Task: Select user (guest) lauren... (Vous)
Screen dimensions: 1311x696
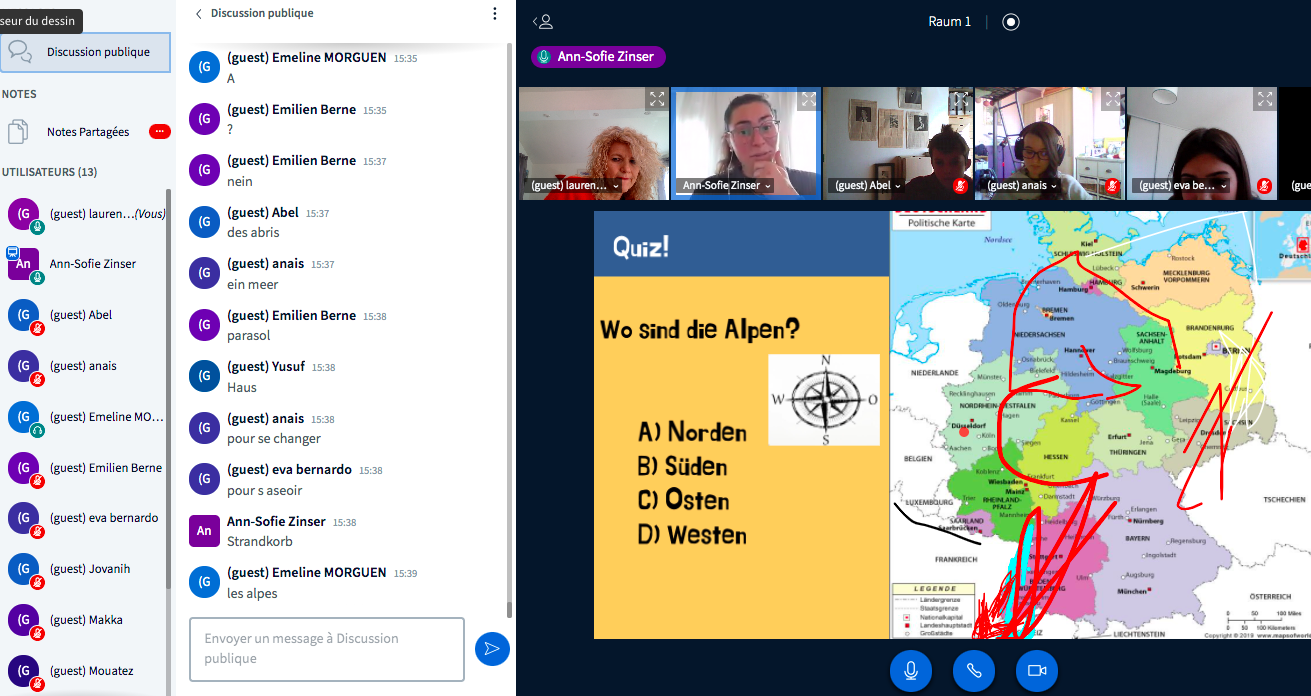Action: coord(85,214)
